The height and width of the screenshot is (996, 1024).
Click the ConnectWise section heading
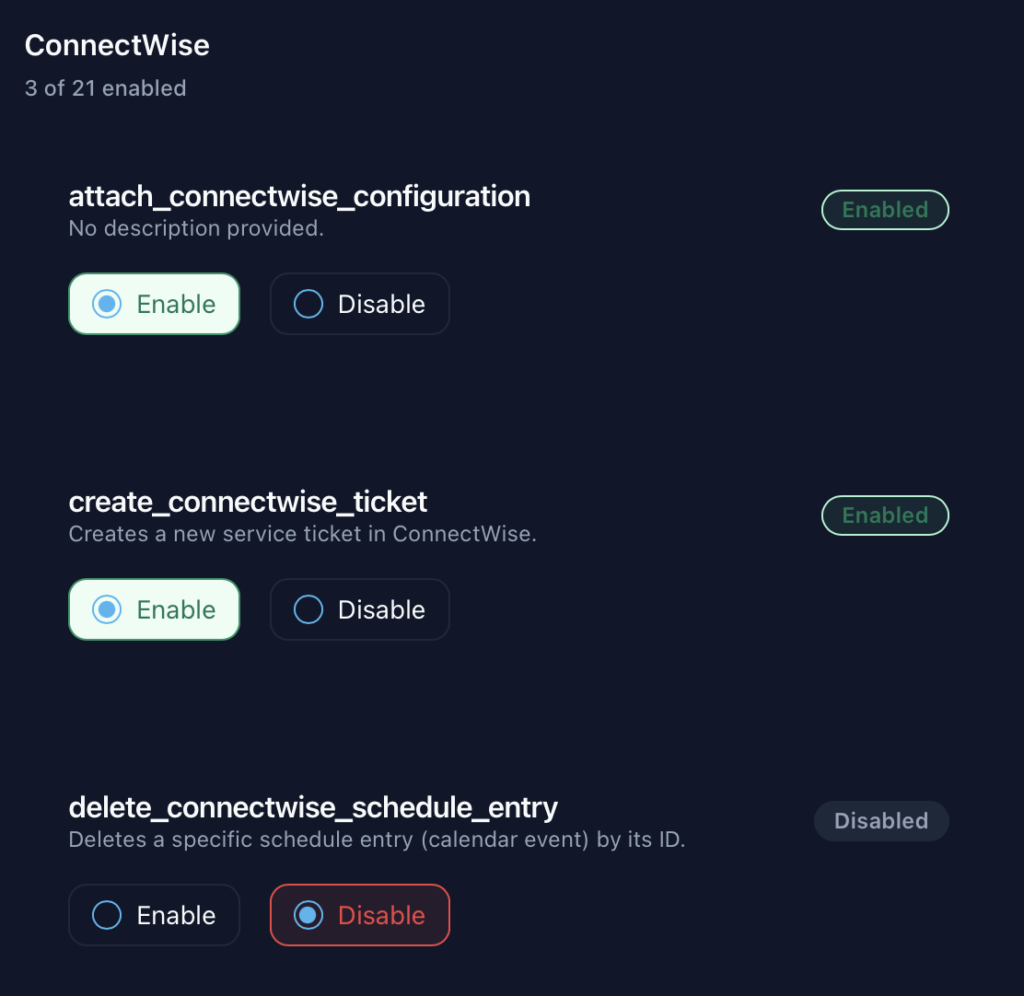(117, 45)
